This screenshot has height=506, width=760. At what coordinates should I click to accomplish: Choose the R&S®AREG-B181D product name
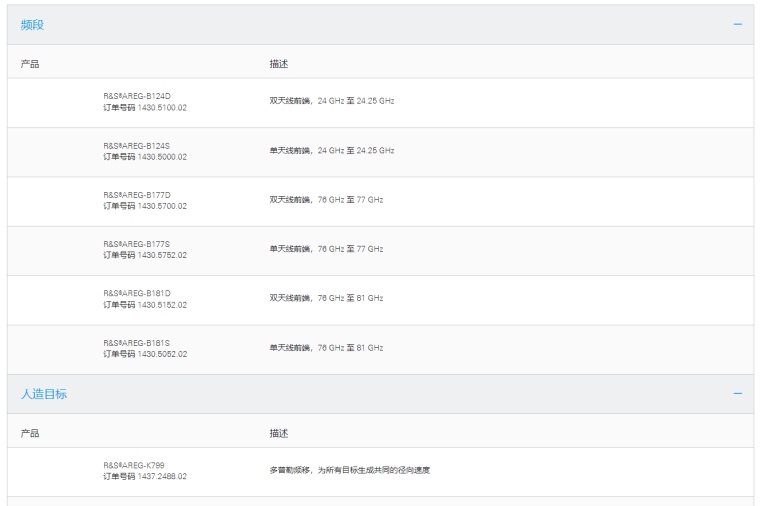click(137, 294)
